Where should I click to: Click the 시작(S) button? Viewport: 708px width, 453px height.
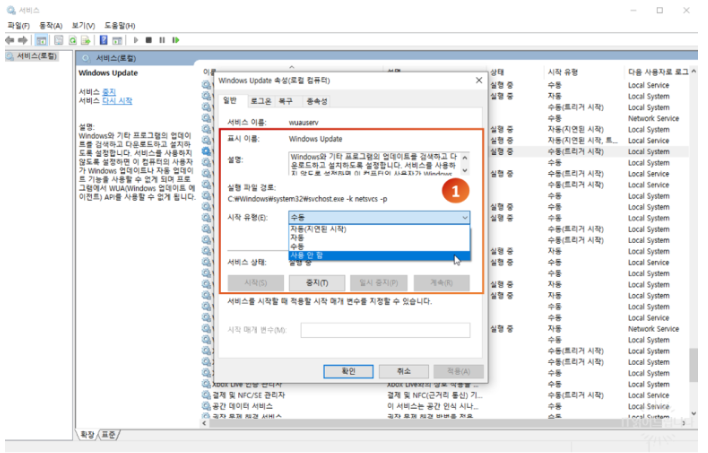pos(256,283)
